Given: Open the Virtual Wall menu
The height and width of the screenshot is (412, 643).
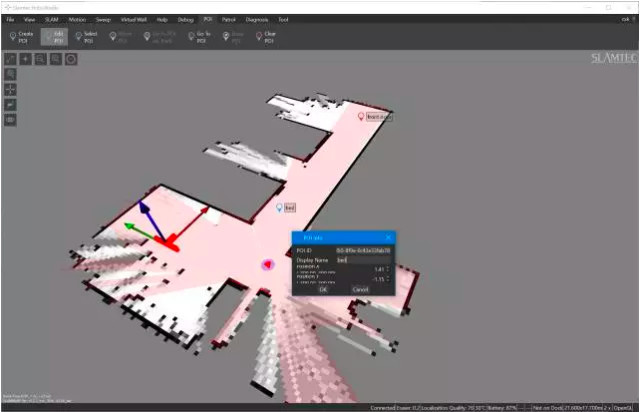Looking at the screenshot, I should (x=134, y=19).
